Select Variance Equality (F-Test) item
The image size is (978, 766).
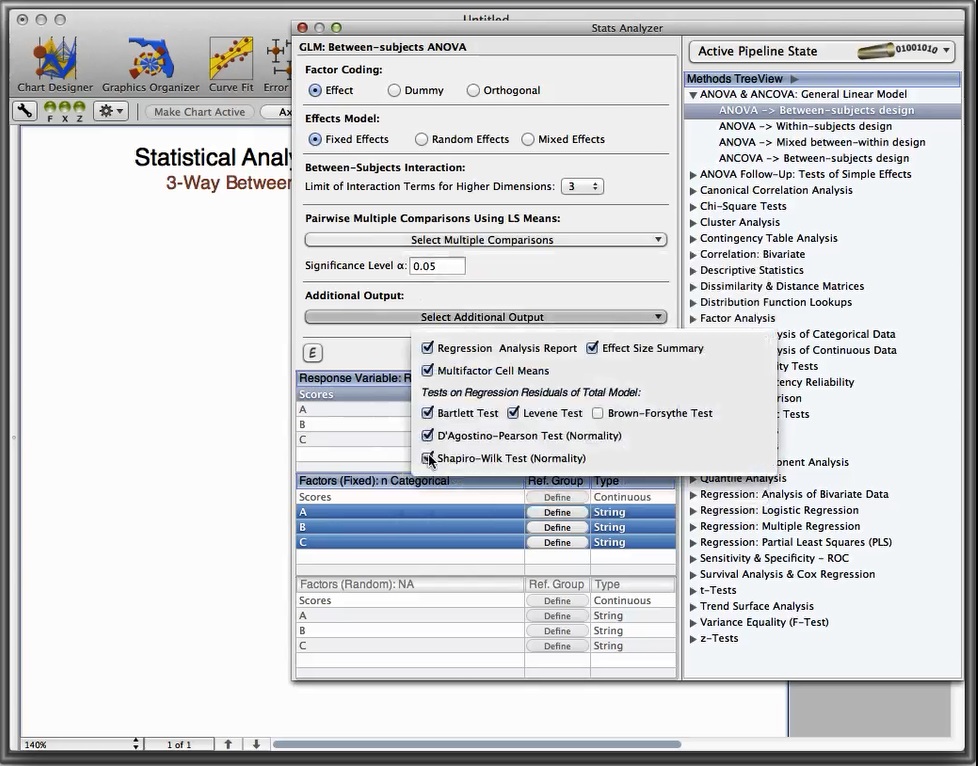(764, 623)
